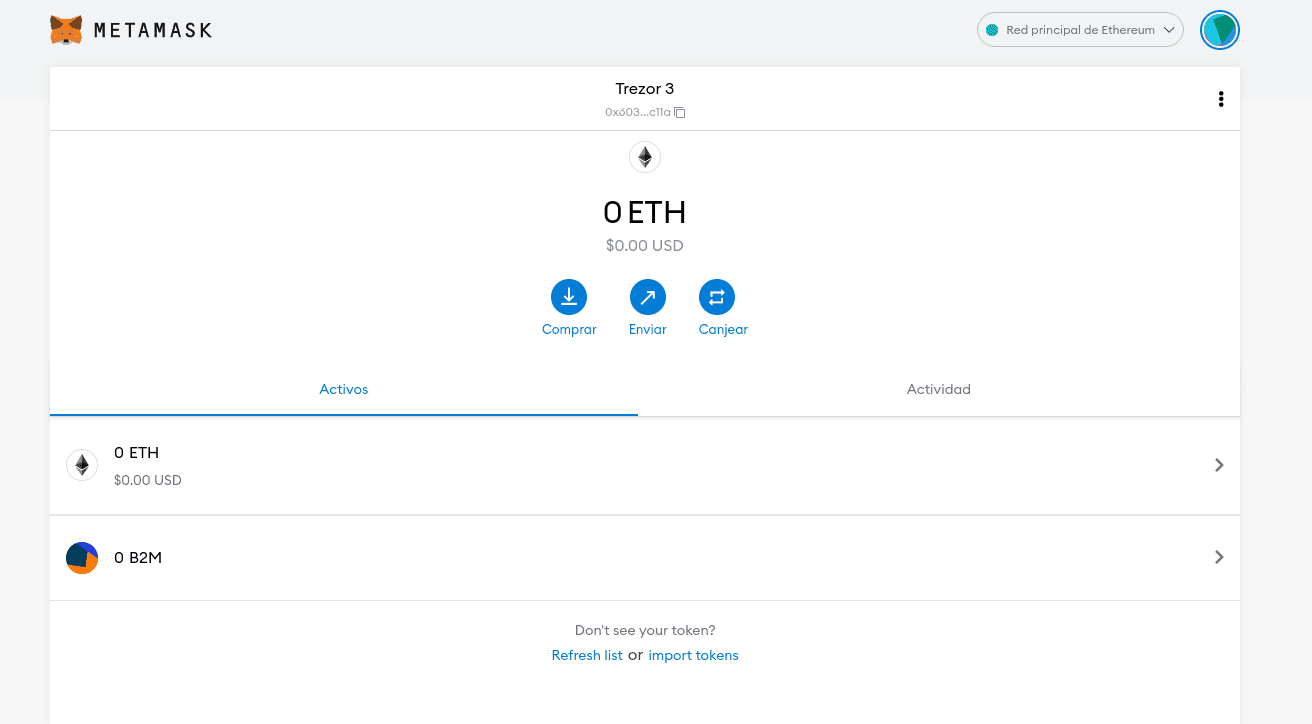Click the Canjear swap icon button
Viewport: 1312px width, 724px height.
click(x=717, y=297)
